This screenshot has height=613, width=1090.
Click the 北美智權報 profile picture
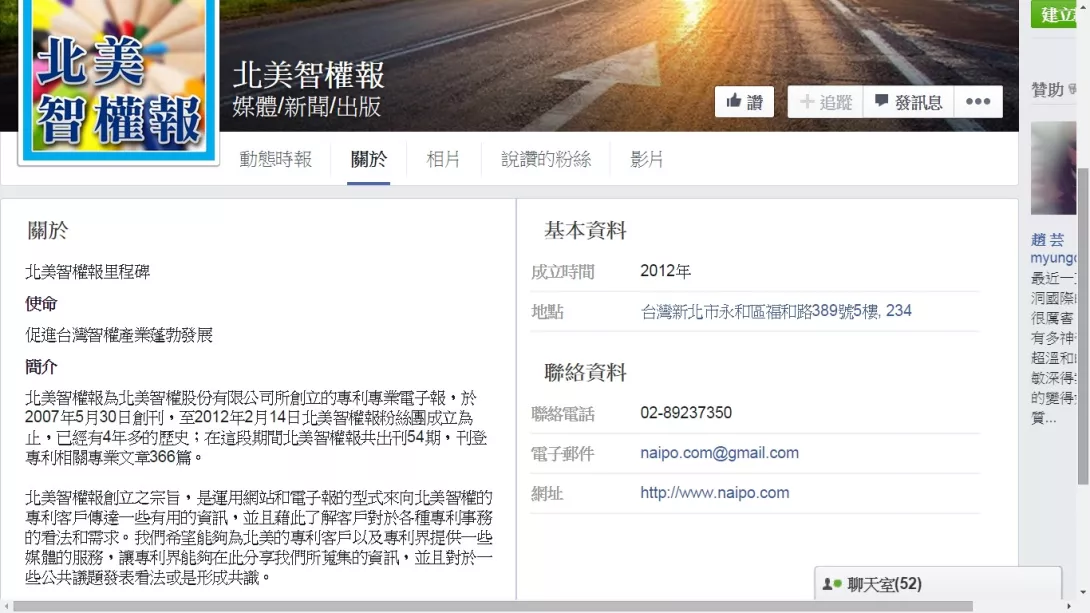[x=119, y=79]
